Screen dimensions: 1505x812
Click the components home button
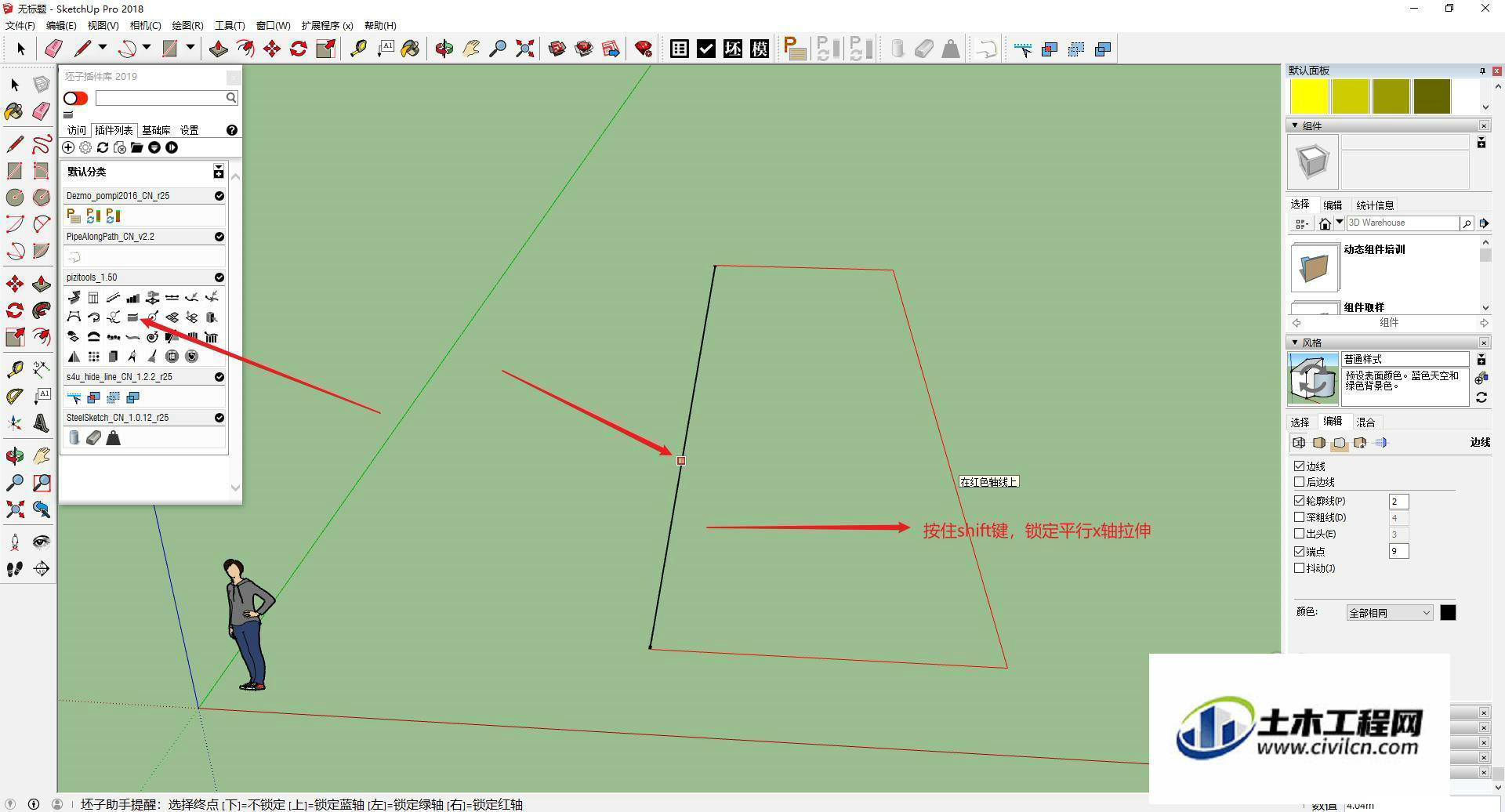(1325, 224)
